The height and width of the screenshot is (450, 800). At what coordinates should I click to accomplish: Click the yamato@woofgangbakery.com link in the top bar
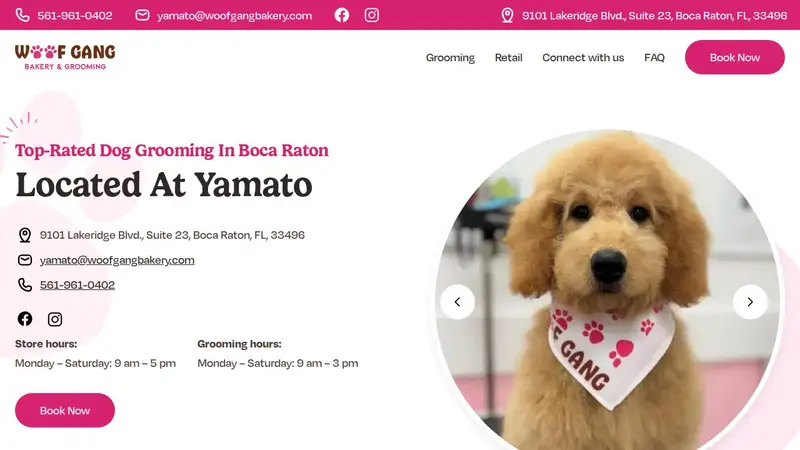pos(235,16)
